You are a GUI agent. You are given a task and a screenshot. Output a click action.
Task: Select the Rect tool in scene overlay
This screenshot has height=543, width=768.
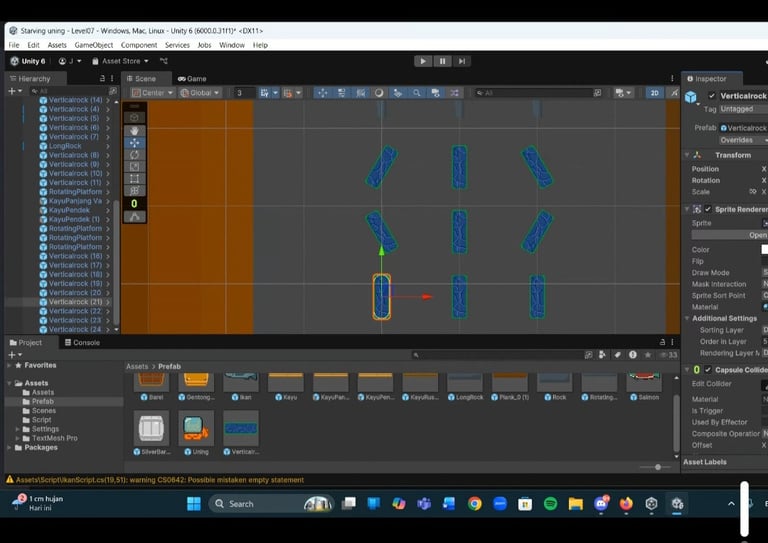click(134, 179)
